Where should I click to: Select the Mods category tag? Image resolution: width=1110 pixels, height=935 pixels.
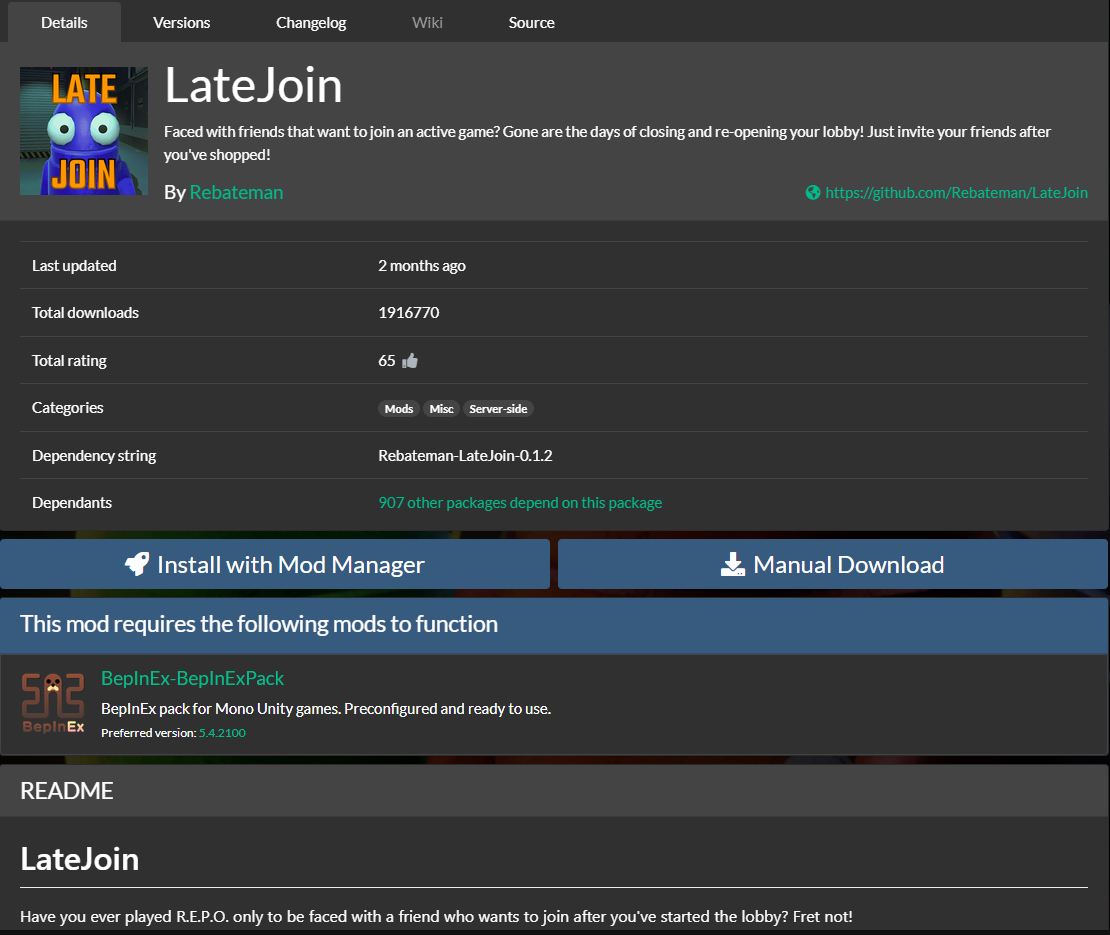click(x=399, y=409)
